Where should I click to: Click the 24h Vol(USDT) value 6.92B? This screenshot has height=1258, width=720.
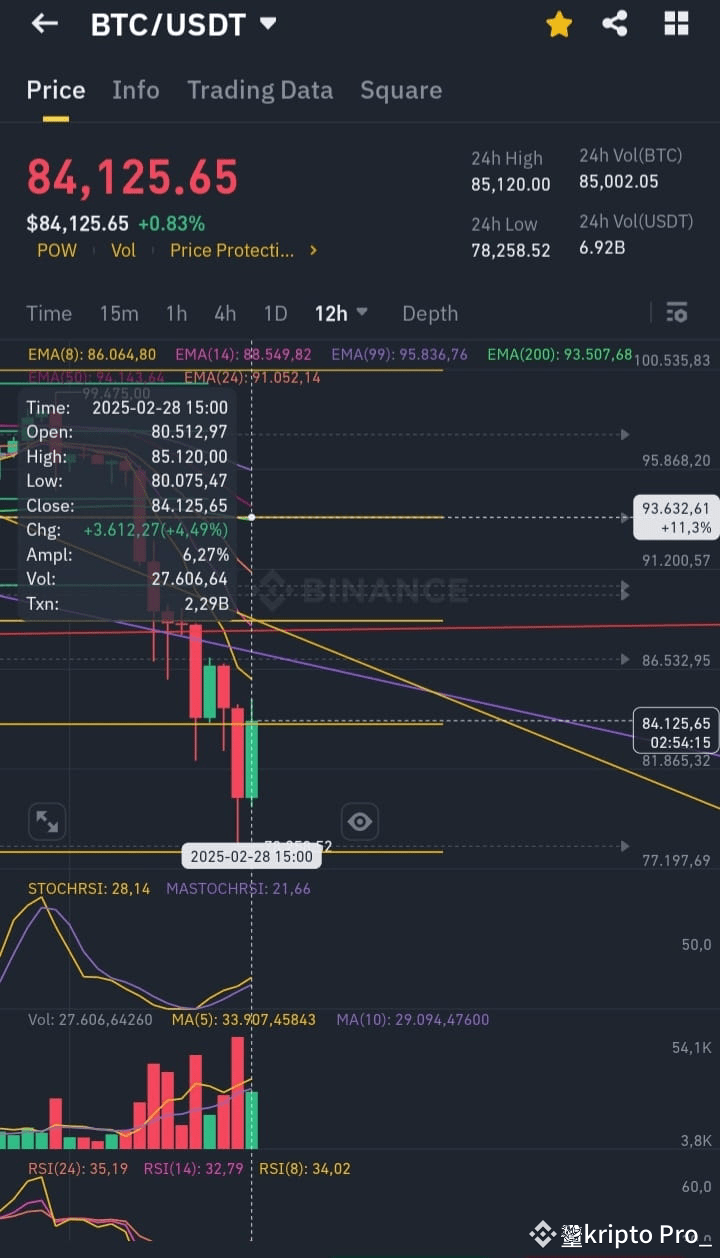click(602, 246)
